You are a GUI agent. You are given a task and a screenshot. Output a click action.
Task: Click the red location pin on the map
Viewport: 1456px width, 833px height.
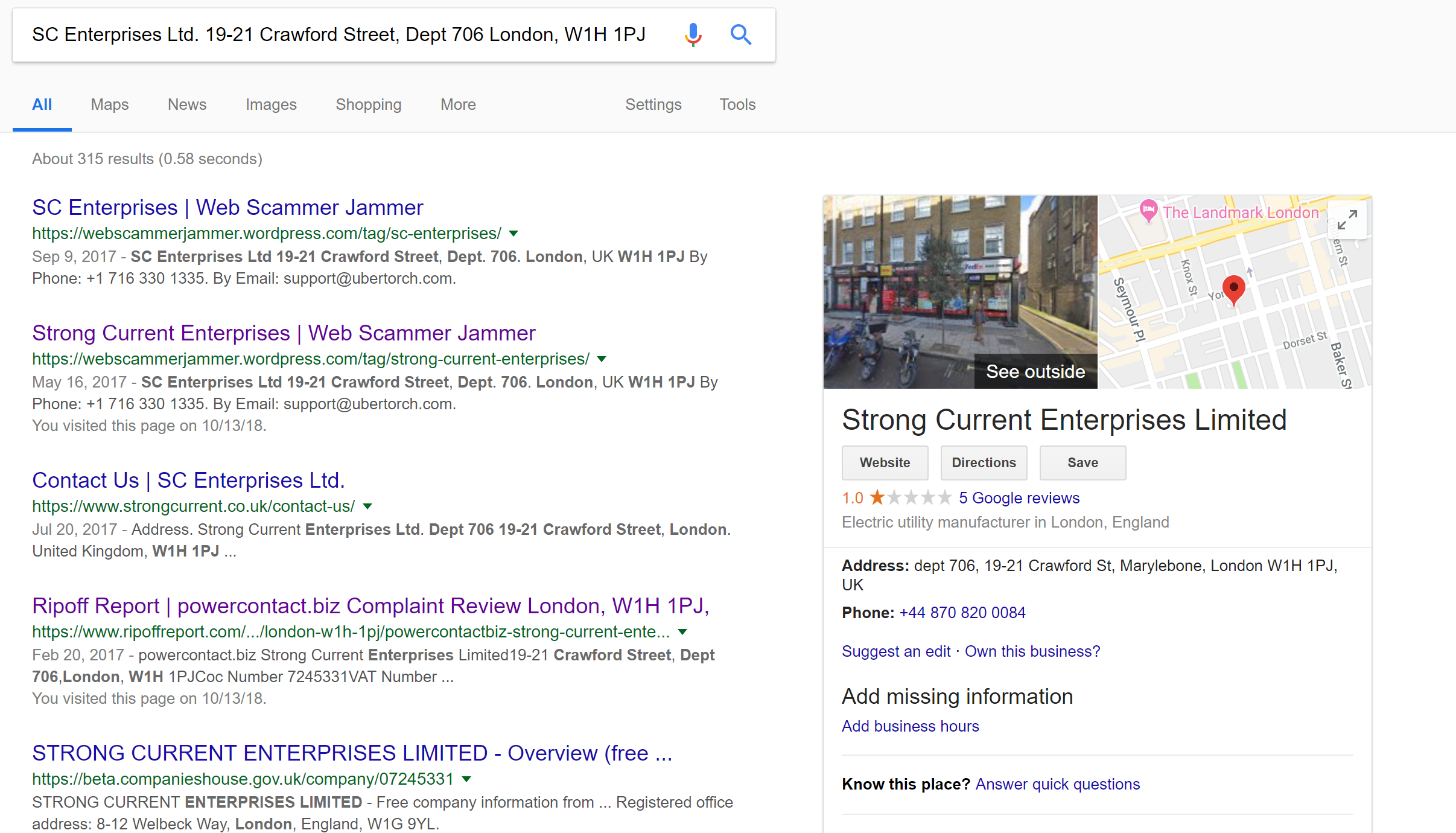click(1233, 290)
